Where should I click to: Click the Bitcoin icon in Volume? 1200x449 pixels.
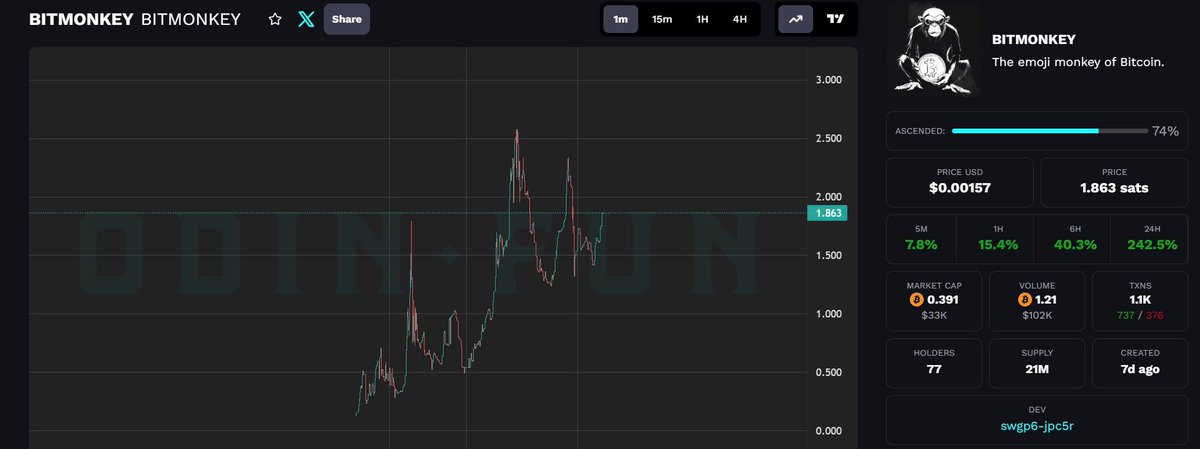(x=1025, y=300)
